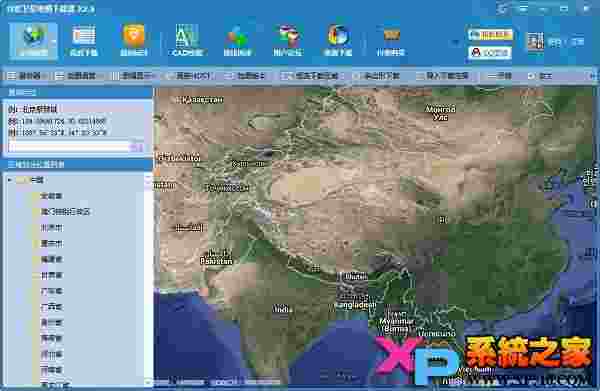Select 澳门特别行政区 in the region tree
Screen dimensions: 600x391
[x=65, y=212]
